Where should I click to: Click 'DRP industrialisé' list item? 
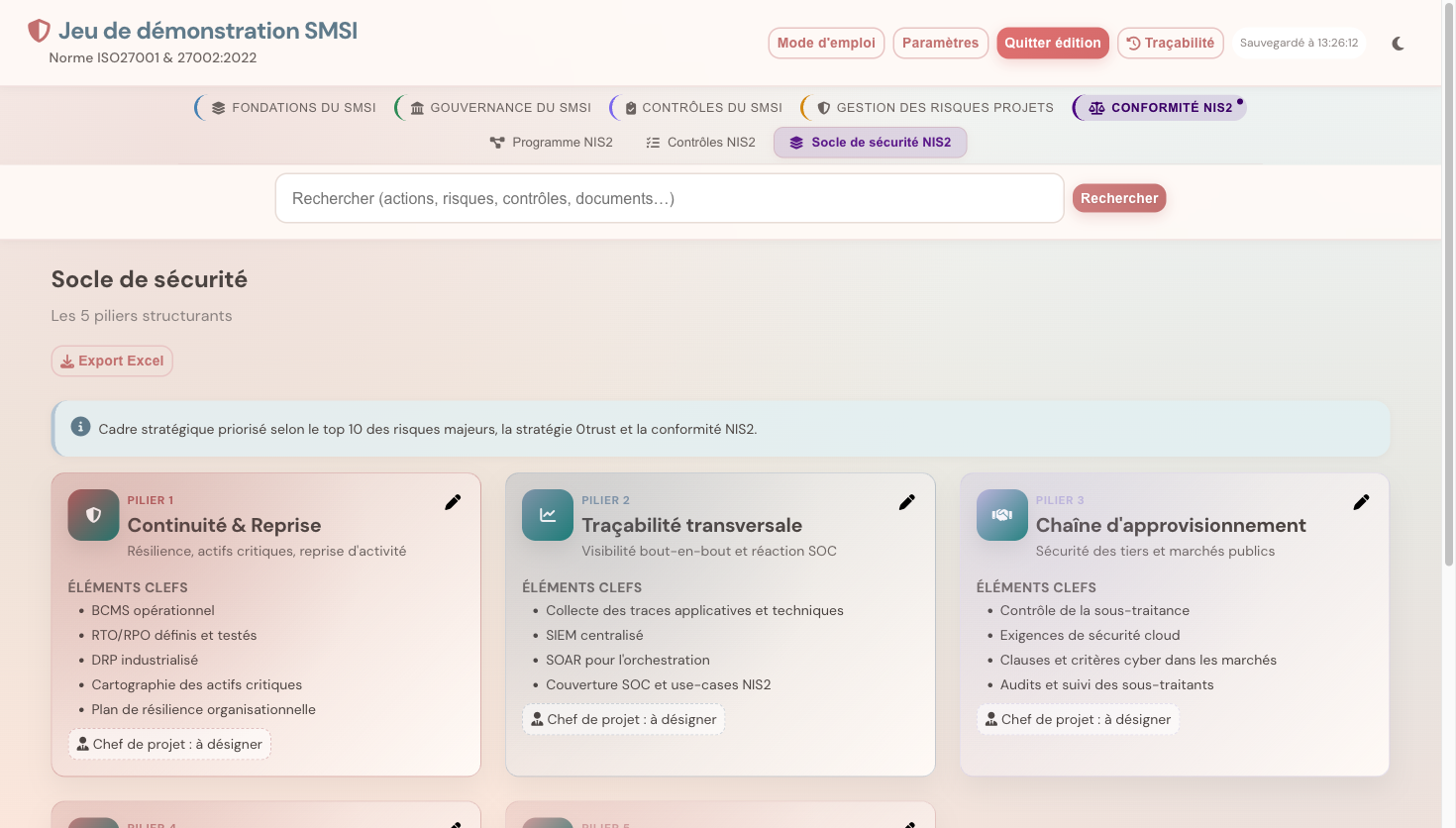145,660
